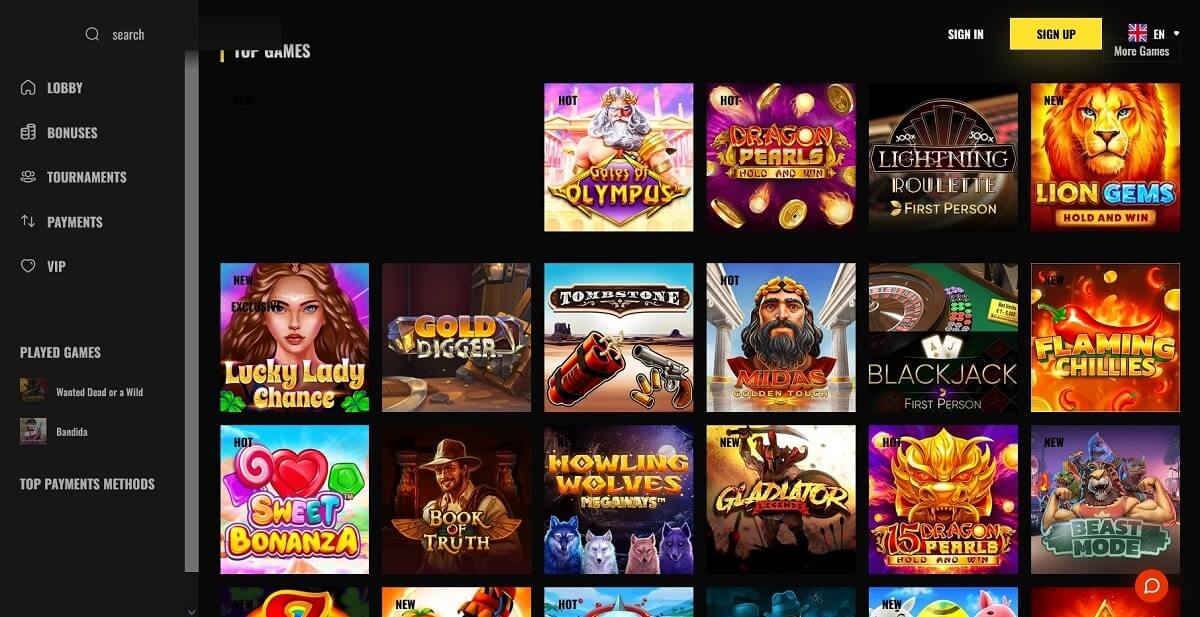Open Tournaments via its people icon
Screen dimensions: 1200x617
[28, 177]
